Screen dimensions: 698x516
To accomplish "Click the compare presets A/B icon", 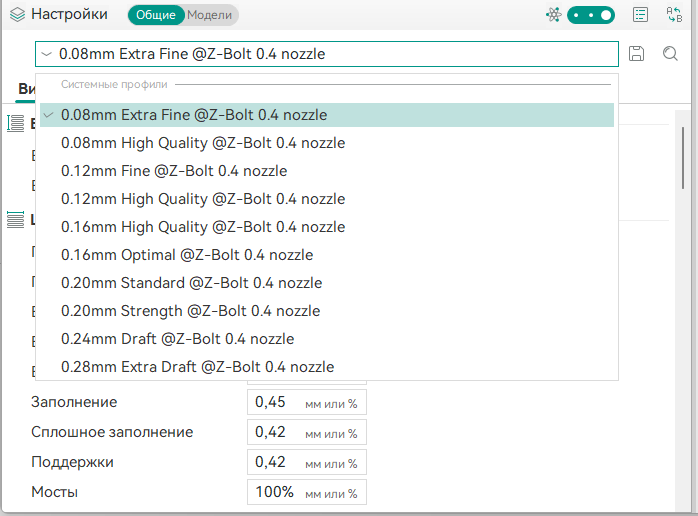I will (674, 15).
